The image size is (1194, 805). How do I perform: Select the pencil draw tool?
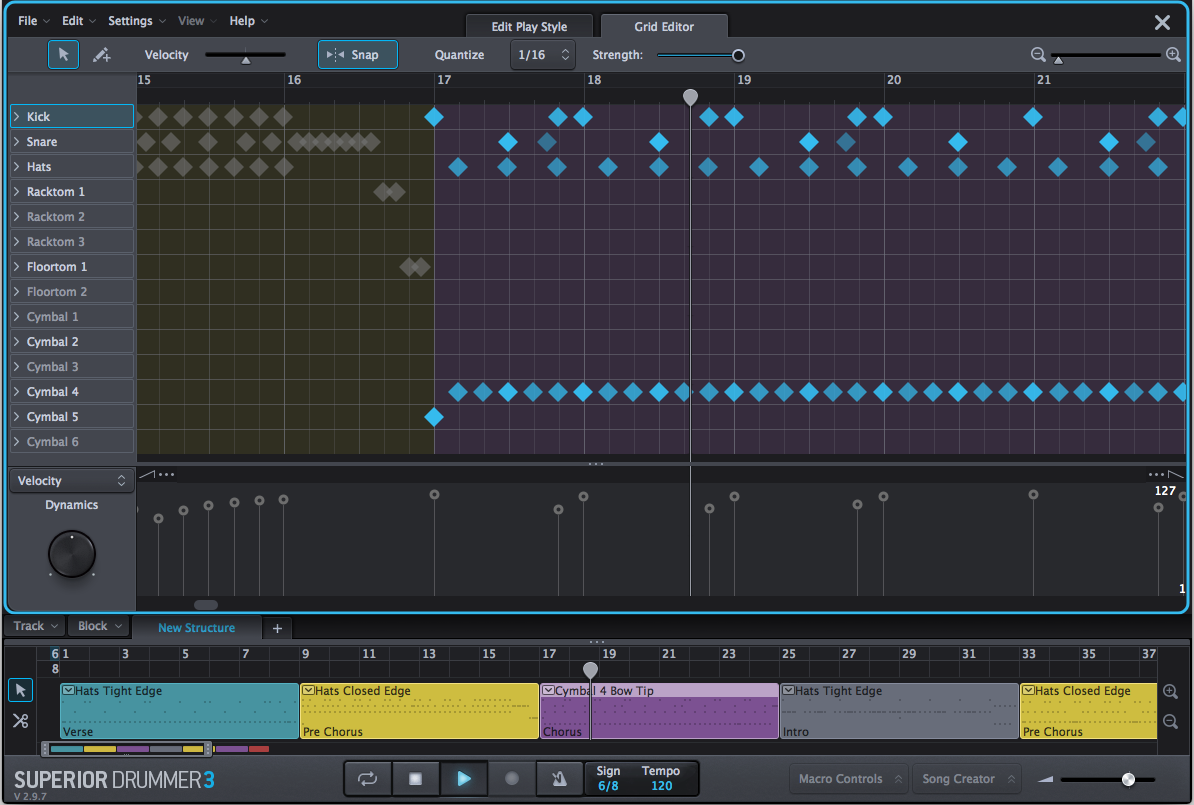(101, 55)
